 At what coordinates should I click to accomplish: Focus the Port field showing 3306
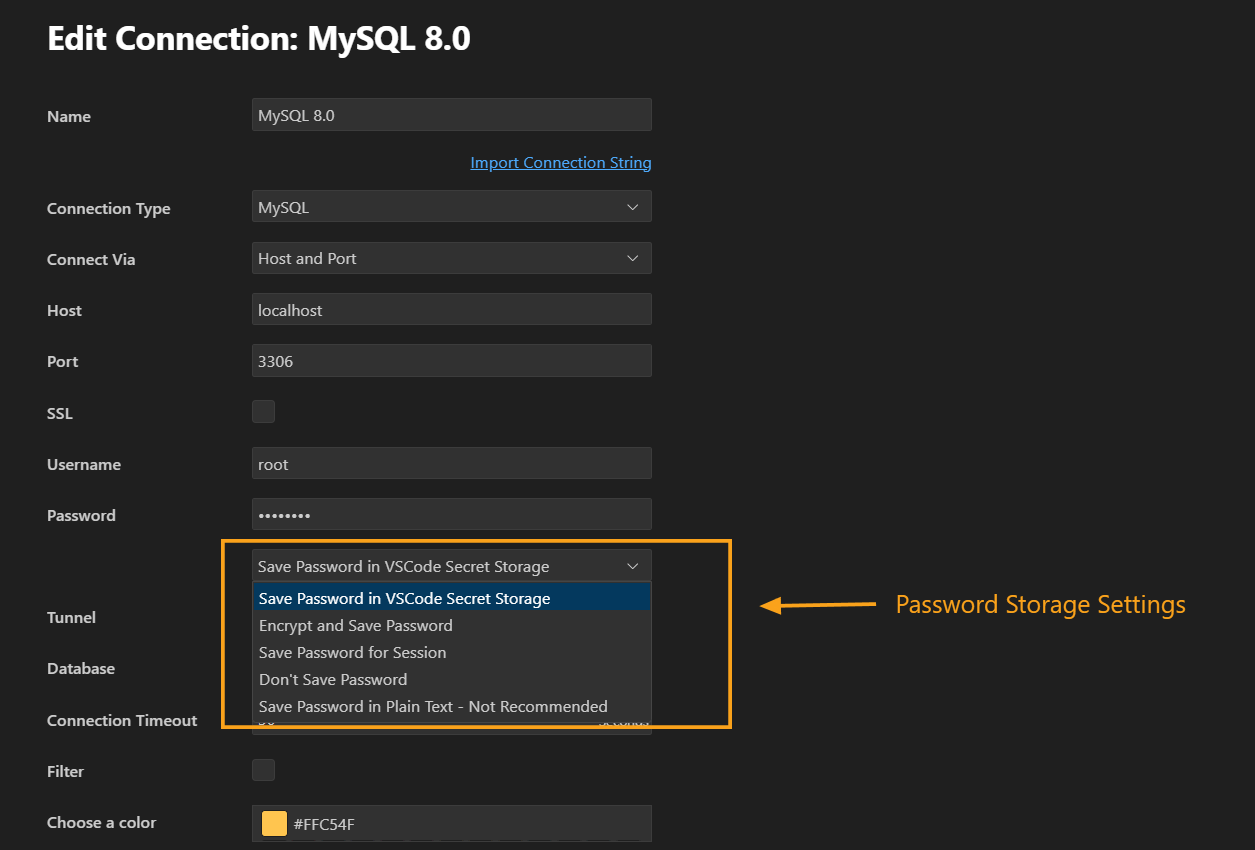[451, 361]
